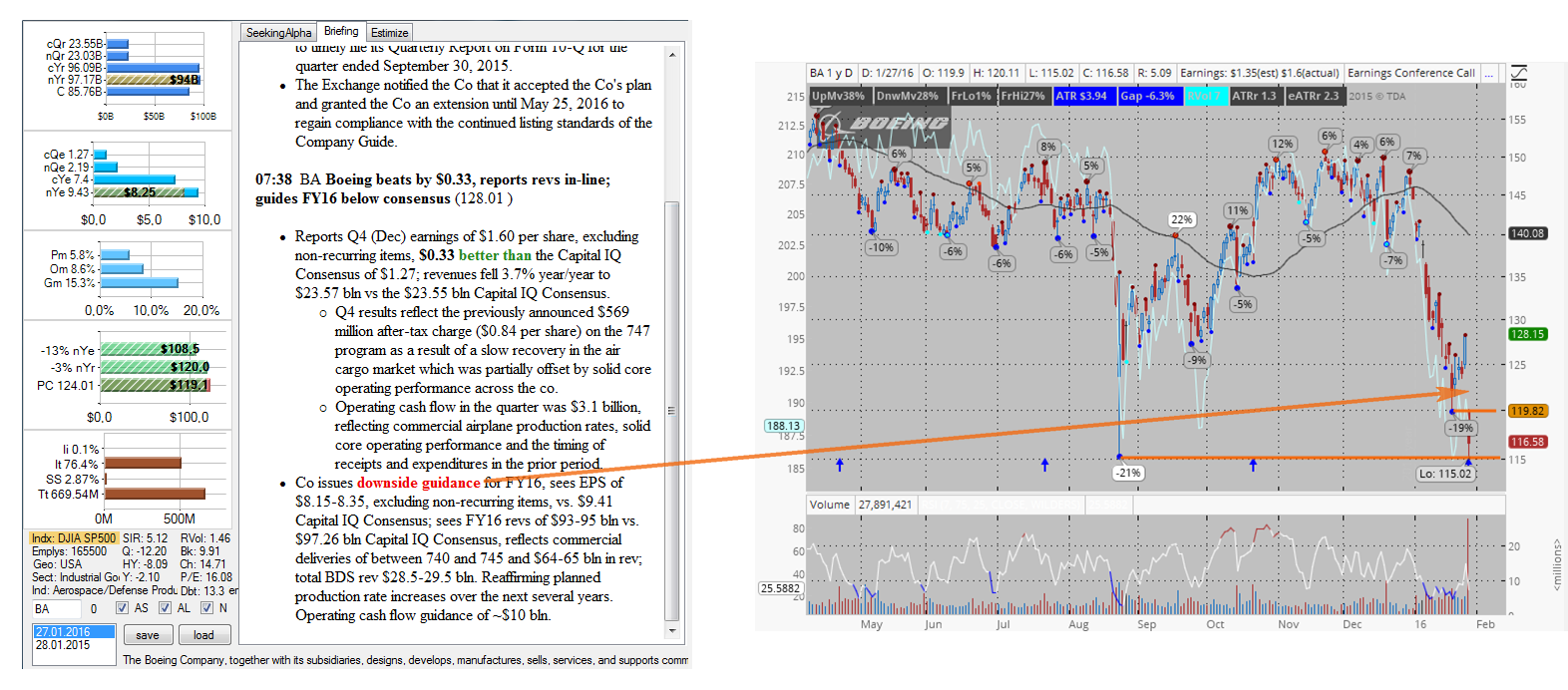The image size is (1568, 690).
Task: Switch to the Estimize tab
Action: (390, 33)
